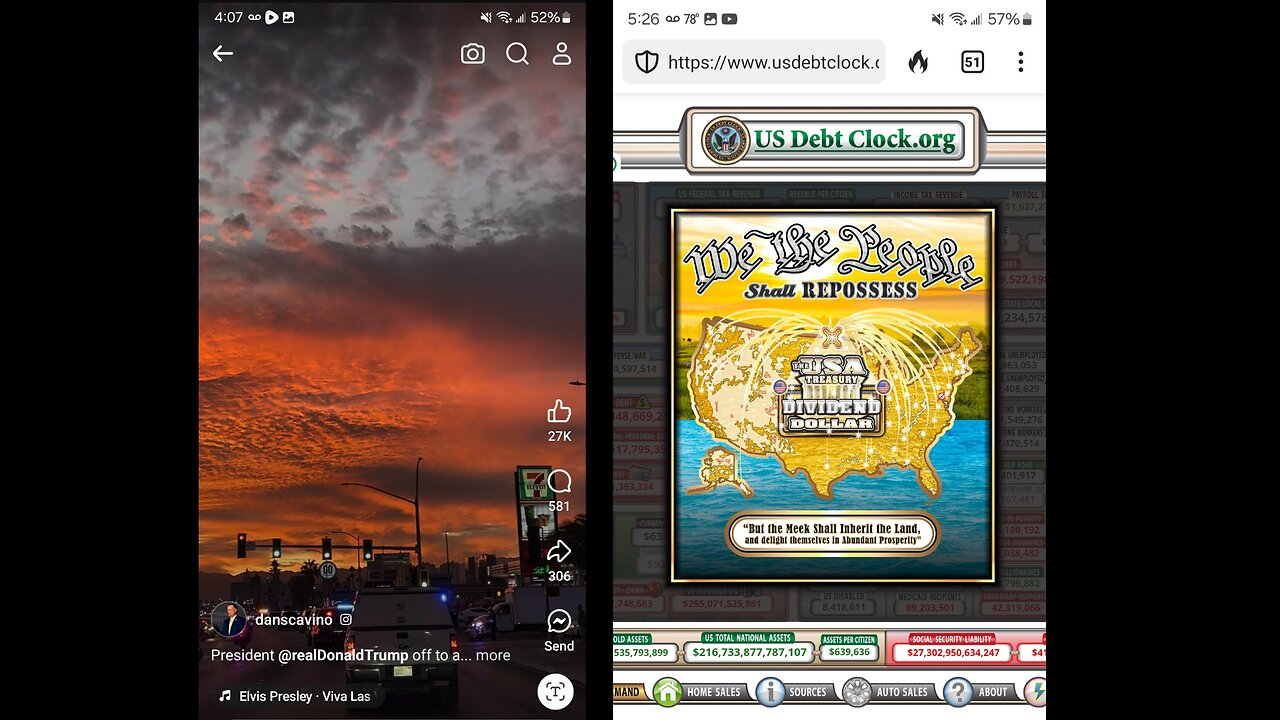1280x720 pixels.
Task: Tap the Treasury seal in the Debt Clock header
Action: [725, 140]
